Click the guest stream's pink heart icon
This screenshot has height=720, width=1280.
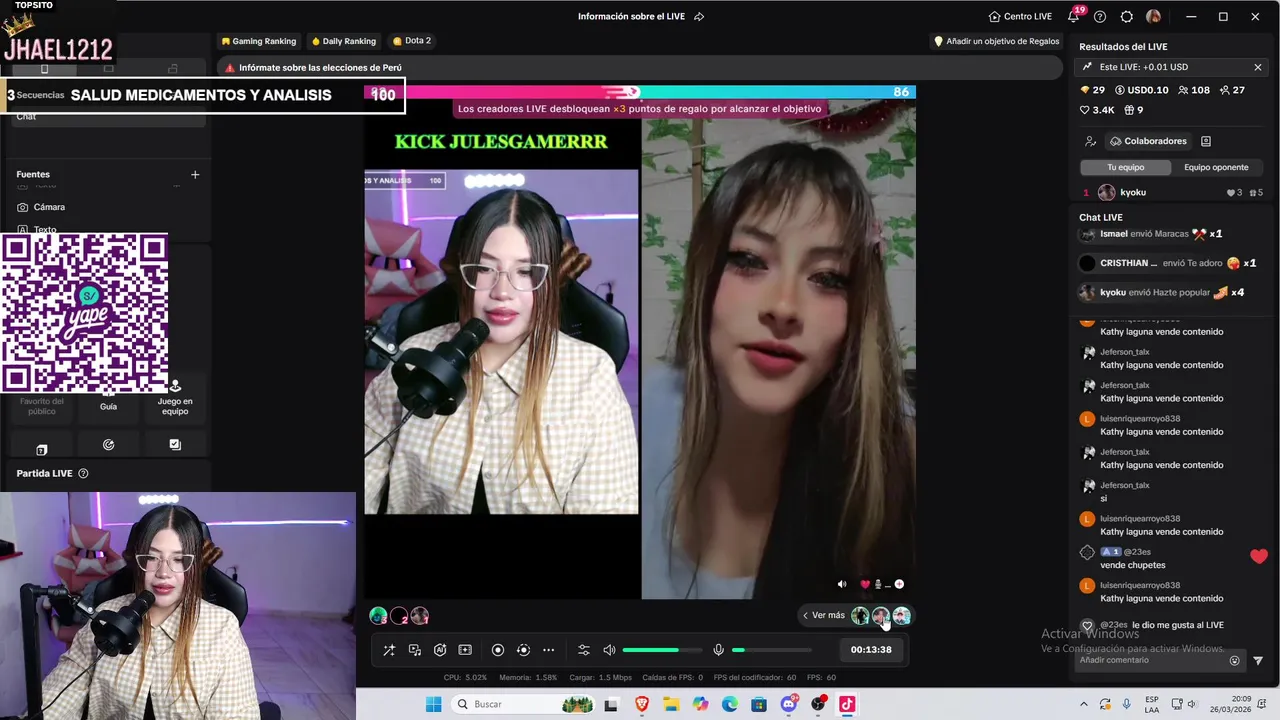click(x=865, y=584)
